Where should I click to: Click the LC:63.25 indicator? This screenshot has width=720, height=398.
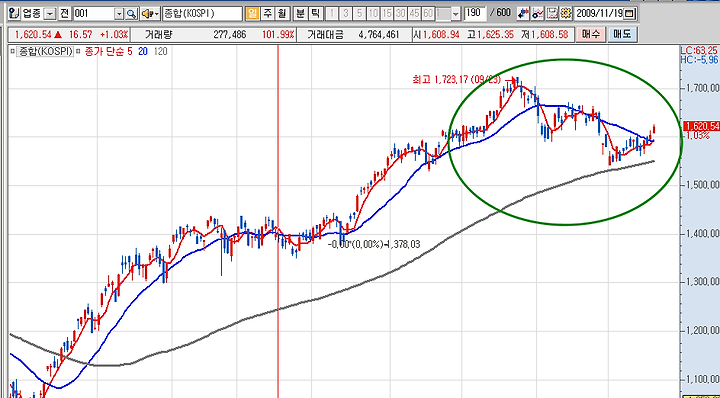700,50
